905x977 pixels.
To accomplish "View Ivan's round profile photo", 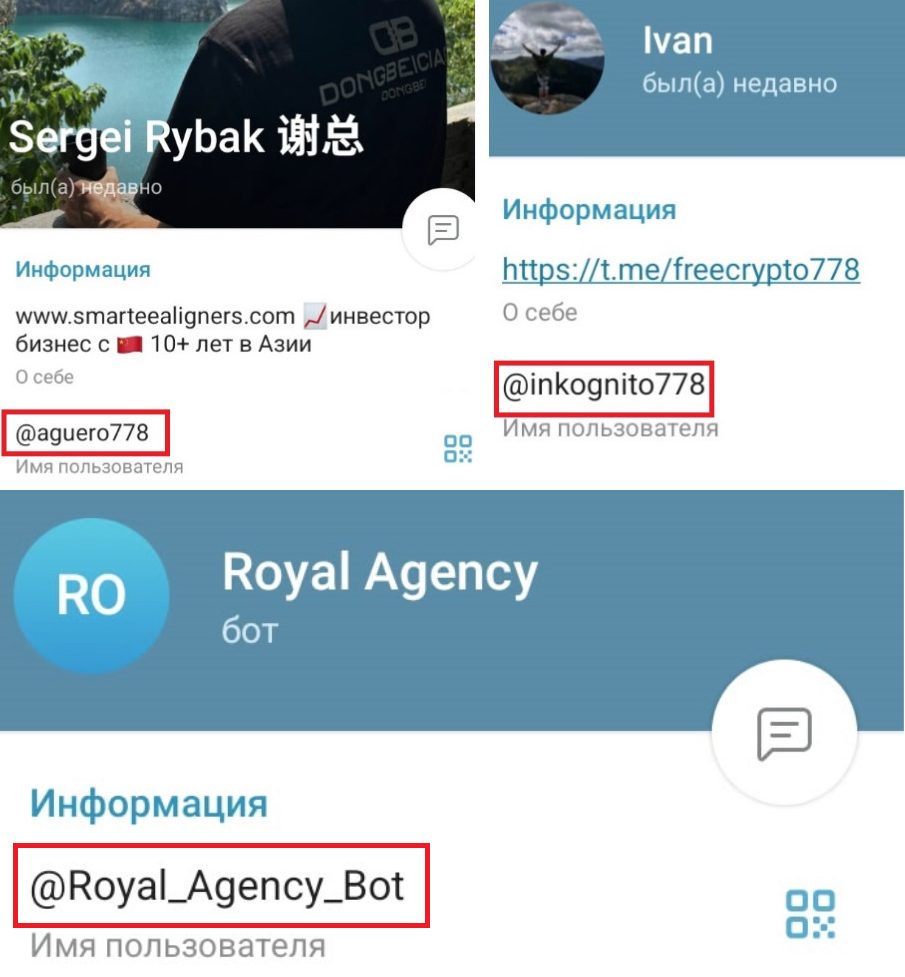I will click(547, 58).
